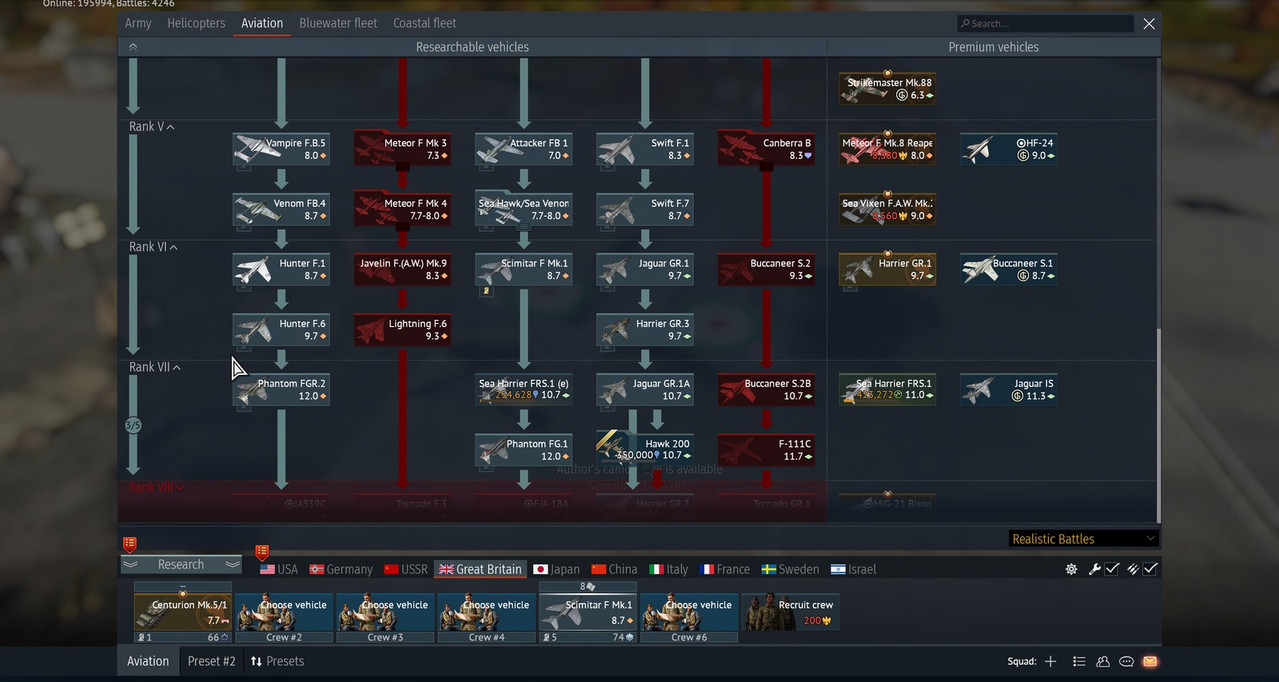The image size is (1279, 682).
Task: Open the Realistic Battles mode dropdown
Action: coord(1084,538)
